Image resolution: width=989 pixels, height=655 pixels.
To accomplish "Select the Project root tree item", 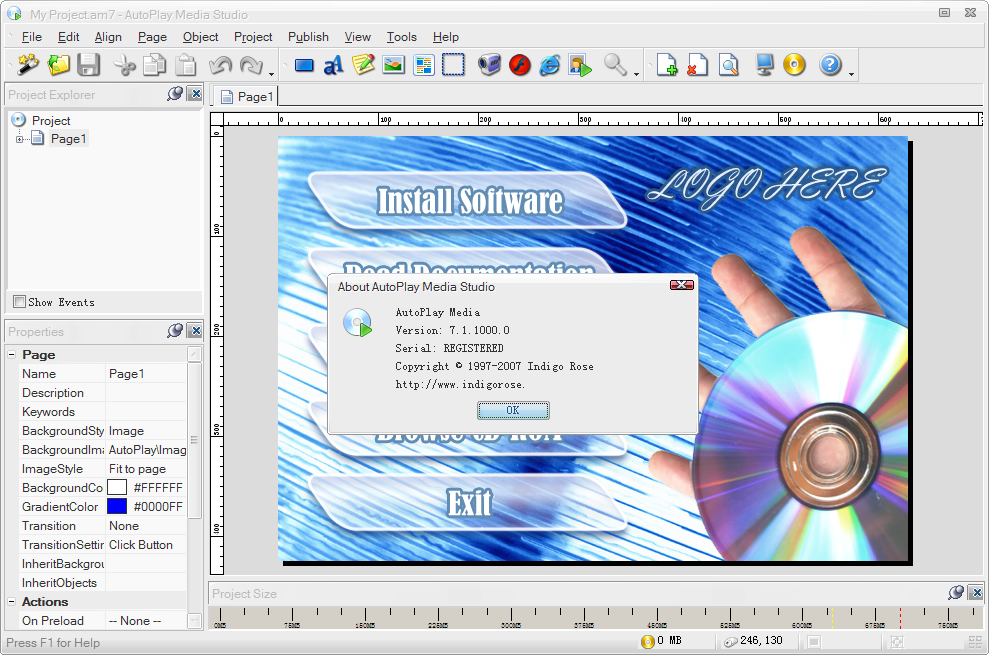I will [51, 121].
